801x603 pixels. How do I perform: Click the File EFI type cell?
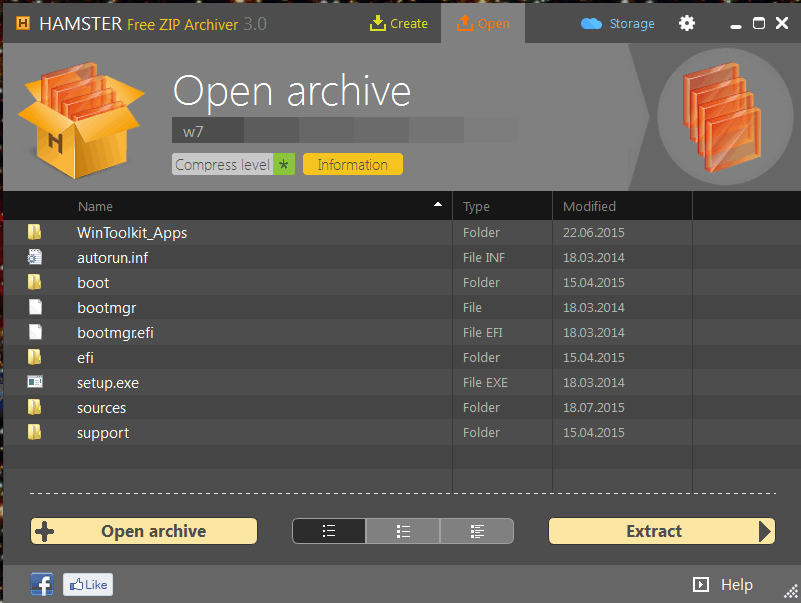pyautogui.click(x=483, y=333)
